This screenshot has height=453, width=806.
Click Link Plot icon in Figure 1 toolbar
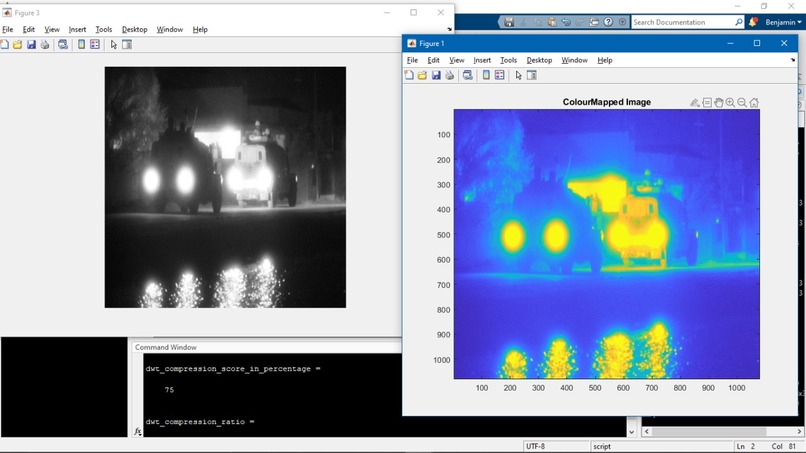pyautogui.click(x=467, y=76)
